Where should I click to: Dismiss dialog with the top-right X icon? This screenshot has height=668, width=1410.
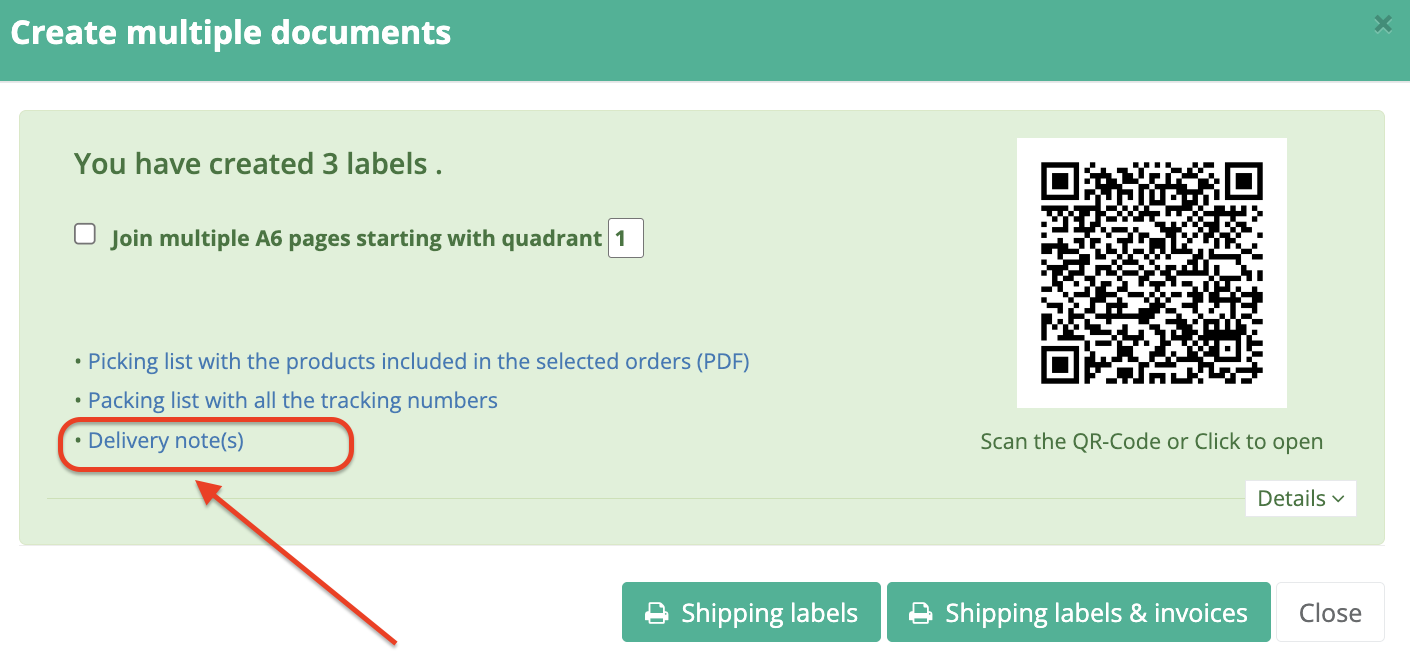click(x=1383, y=24)
